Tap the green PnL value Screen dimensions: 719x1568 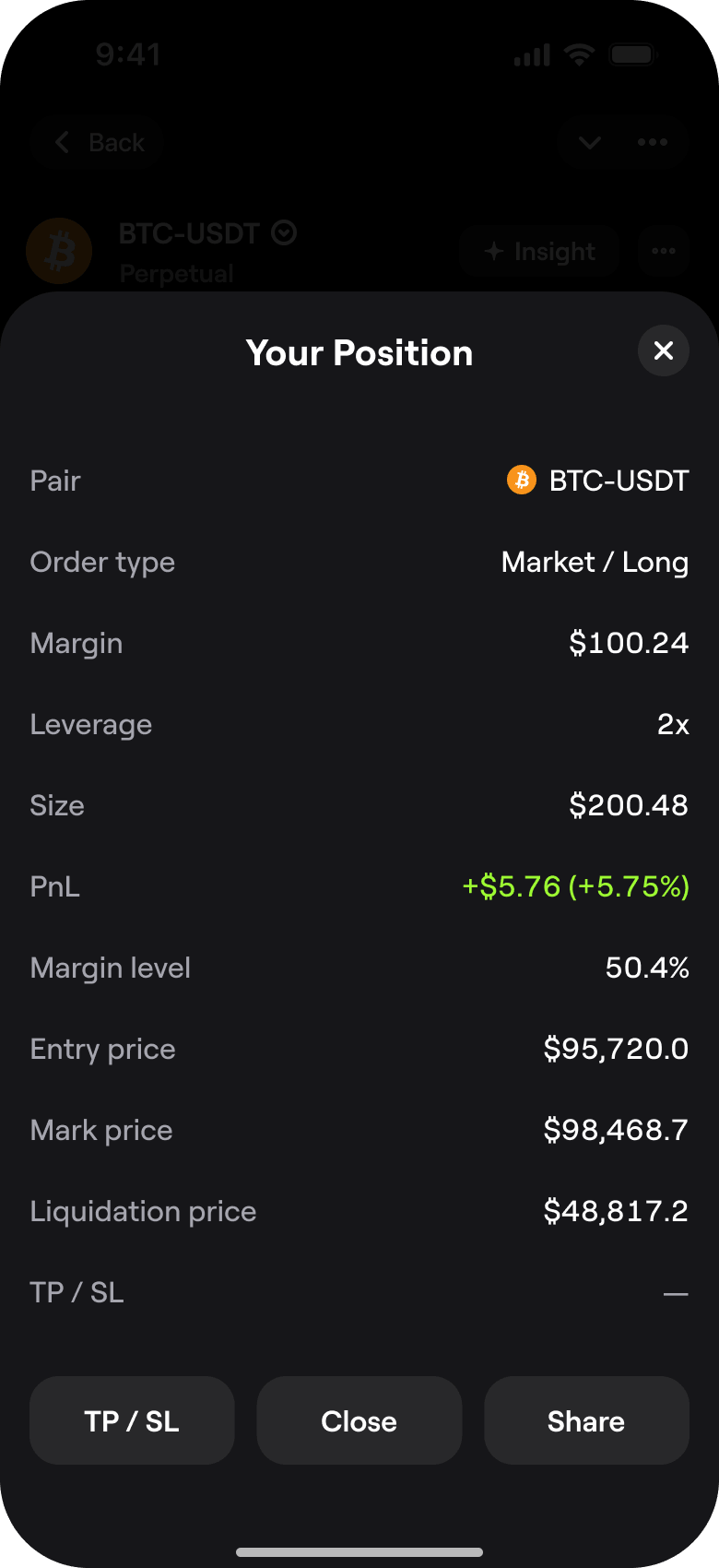tap(575, 886)
